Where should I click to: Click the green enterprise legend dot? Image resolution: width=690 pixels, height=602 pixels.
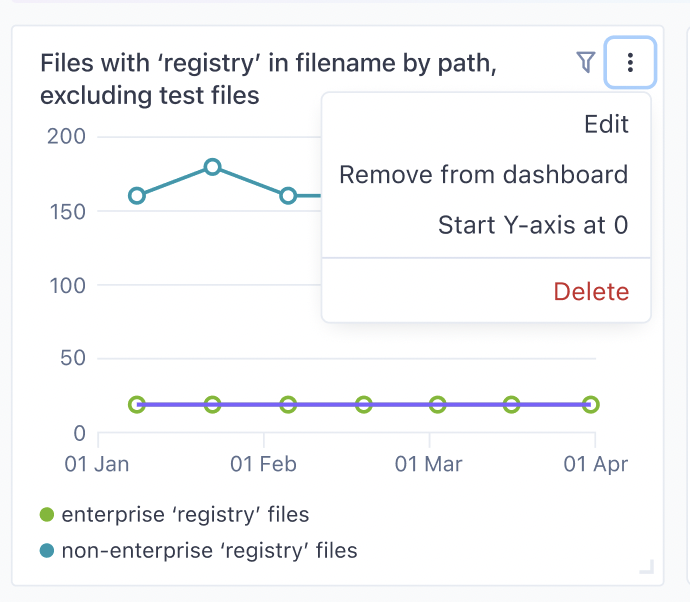[x=47, y=515]
